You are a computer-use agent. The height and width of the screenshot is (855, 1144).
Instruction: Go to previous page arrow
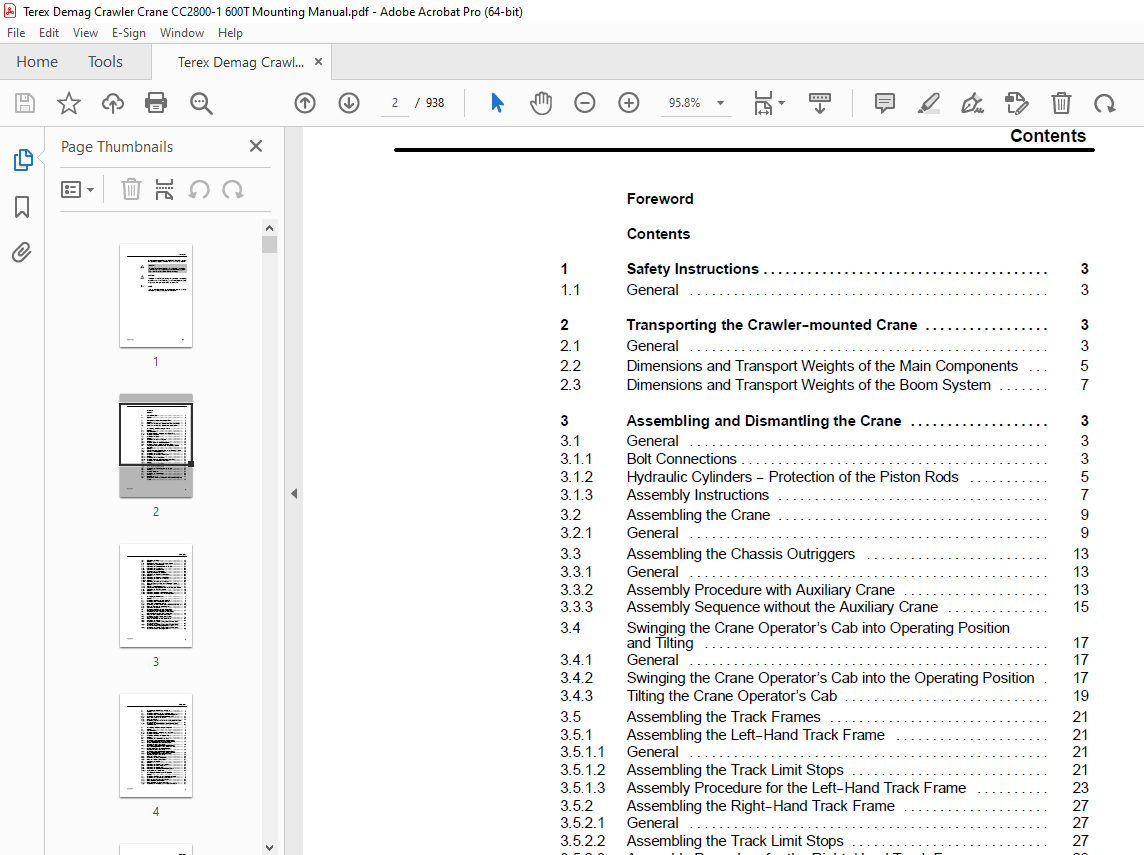(x=305, y=103)
